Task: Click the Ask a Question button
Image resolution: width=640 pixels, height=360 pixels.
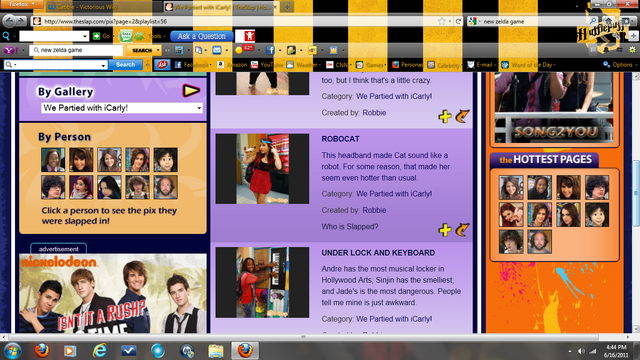Action: [x=202, y=36]
